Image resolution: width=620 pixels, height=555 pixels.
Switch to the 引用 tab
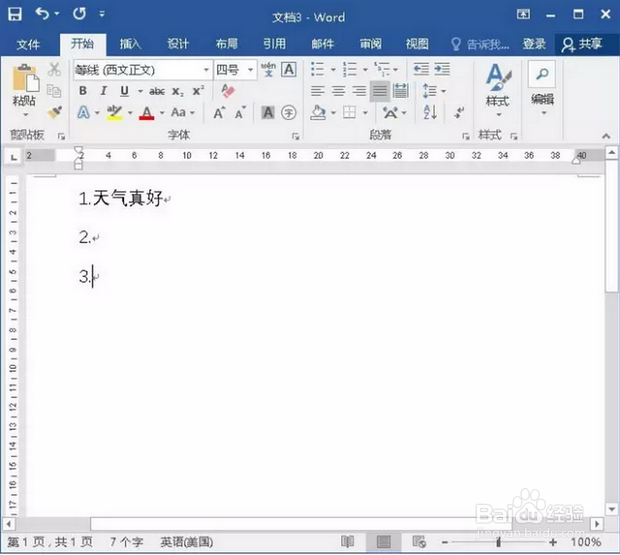[274, 44]
